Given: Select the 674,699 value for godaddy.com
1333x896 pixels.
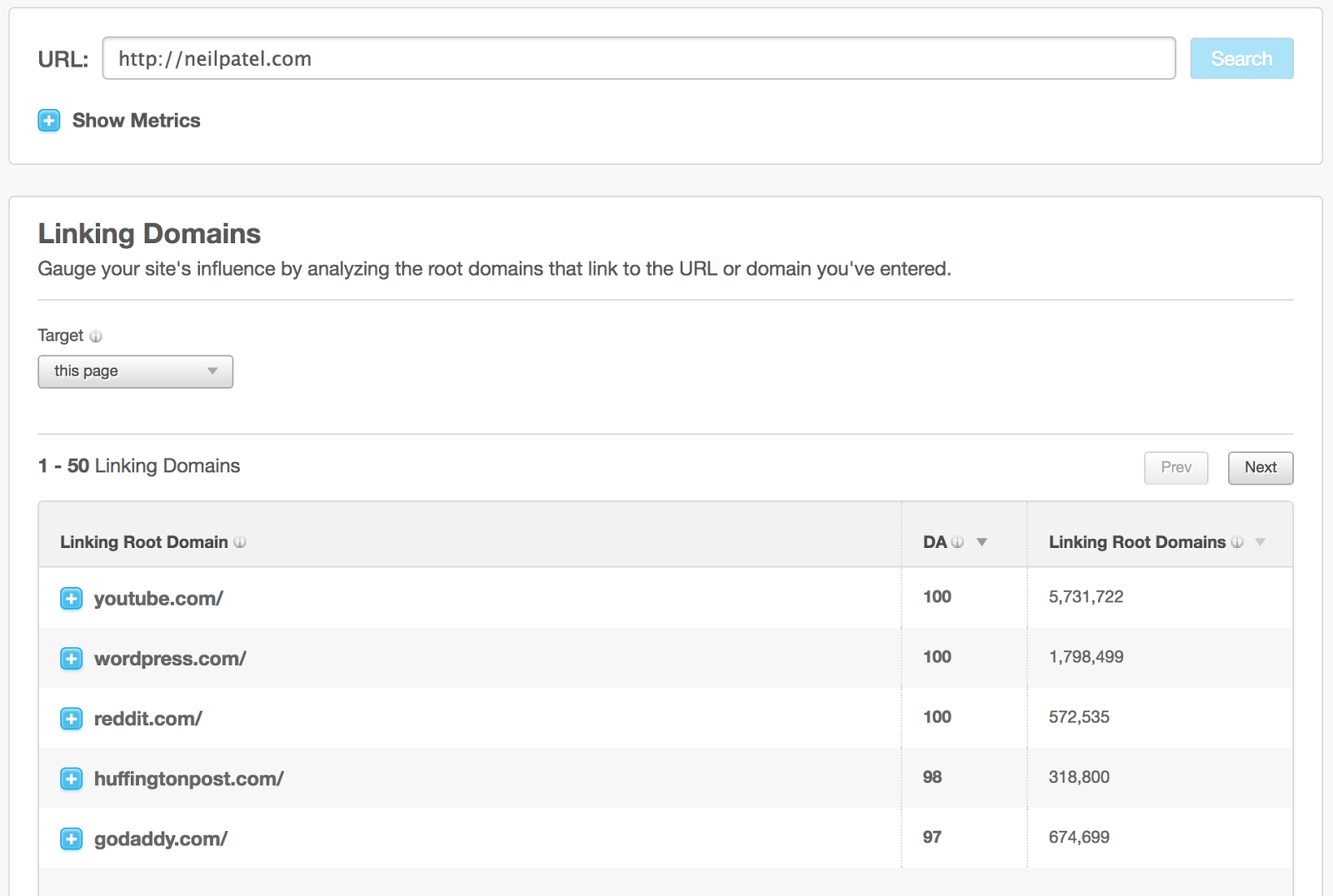Looking at the screenshot, I should tap(1079, 837).
